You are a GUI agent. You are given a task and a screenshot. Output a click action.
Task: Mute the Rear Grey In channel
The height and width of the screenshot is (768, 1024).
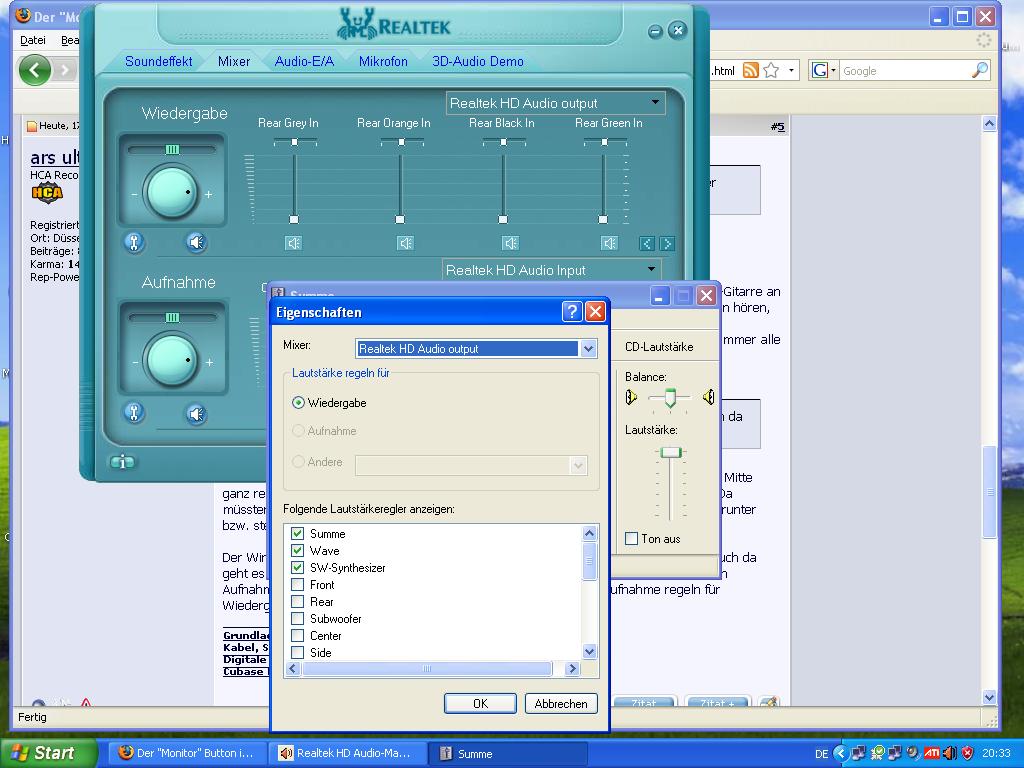click(293, 243)
